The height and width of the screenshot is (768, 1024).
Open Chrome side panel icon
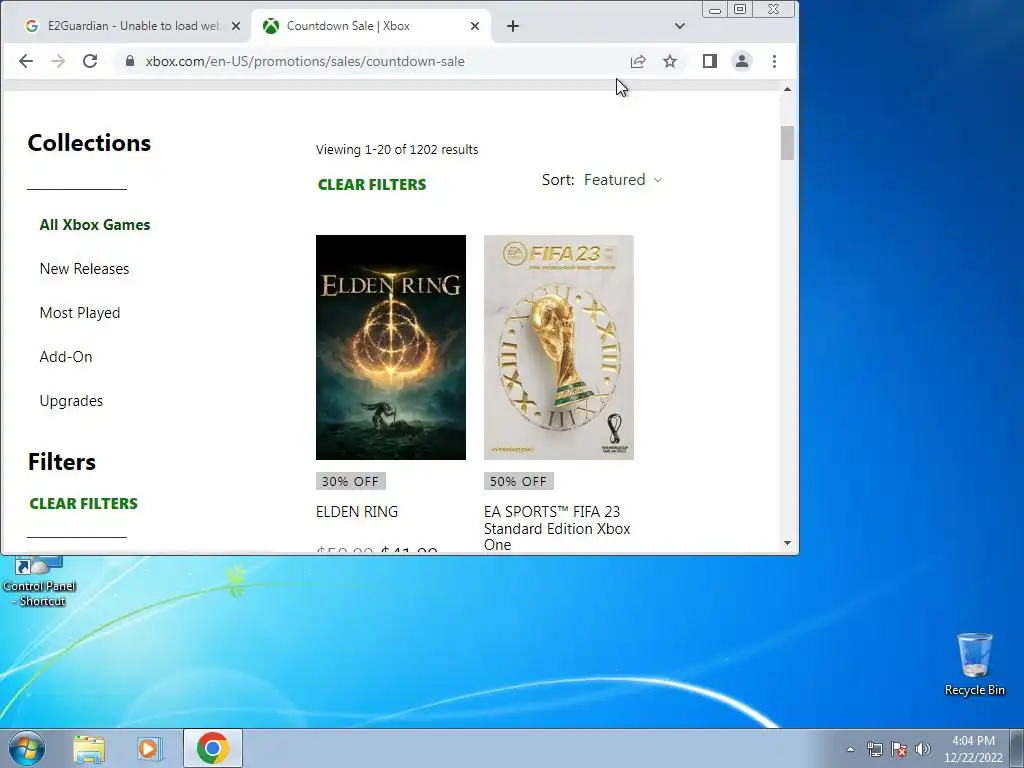pyautogui.click(x=710, y=61)
